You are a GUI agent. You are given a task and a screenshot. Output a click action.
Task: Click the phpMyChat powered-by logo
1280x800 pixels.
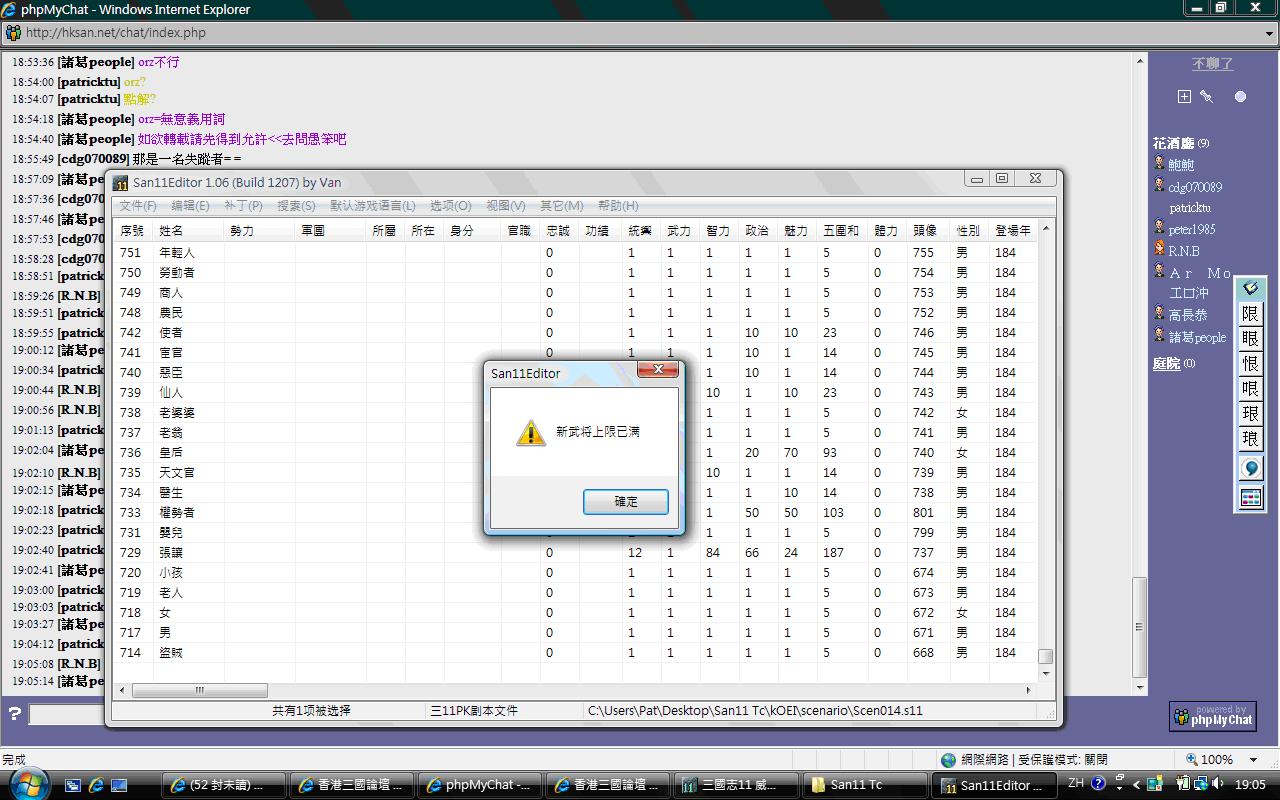click(1212, 716)
